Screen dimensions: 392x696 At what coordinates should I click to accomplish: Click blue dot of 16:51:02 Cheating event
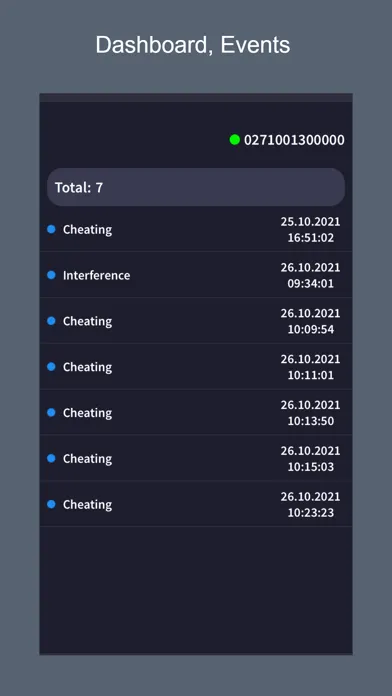point(51,229)
